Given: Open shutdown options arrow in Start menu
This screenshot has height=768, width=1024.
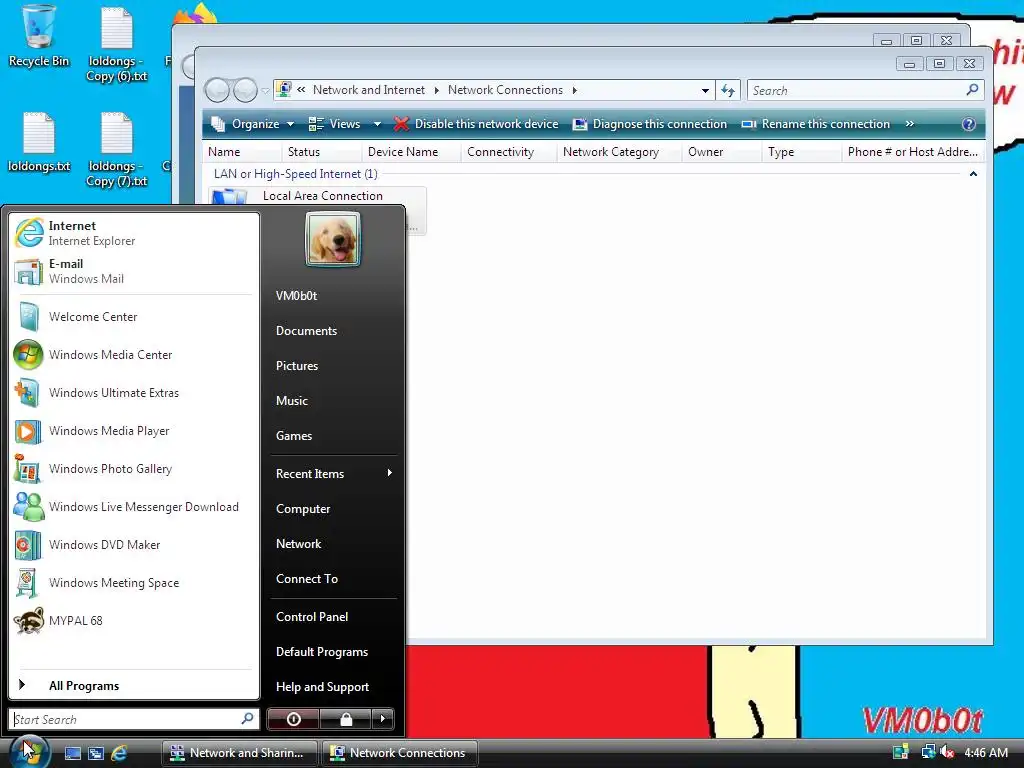Looking at the screenshot, I should click(383, 719).
